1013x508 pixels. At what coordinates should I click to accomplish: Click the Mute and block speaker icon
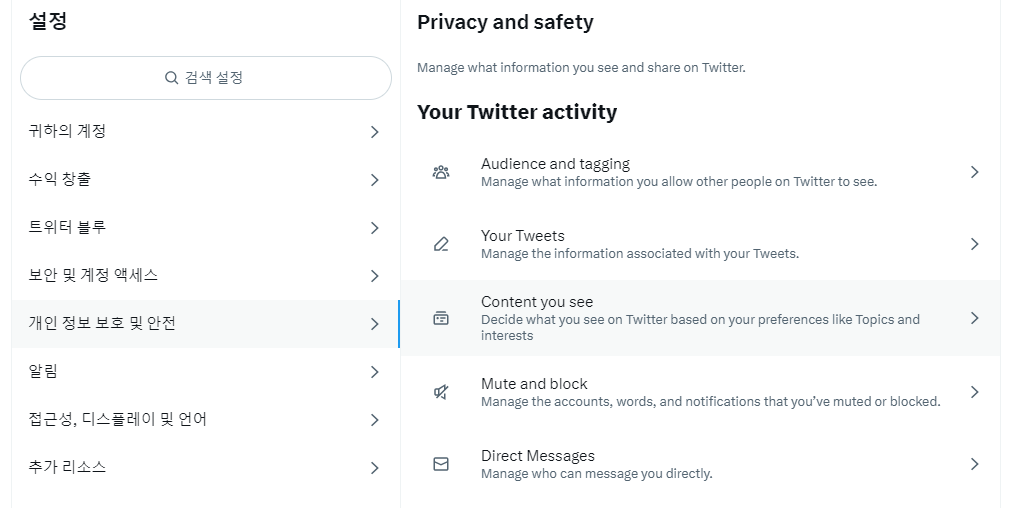click(441, 392)
